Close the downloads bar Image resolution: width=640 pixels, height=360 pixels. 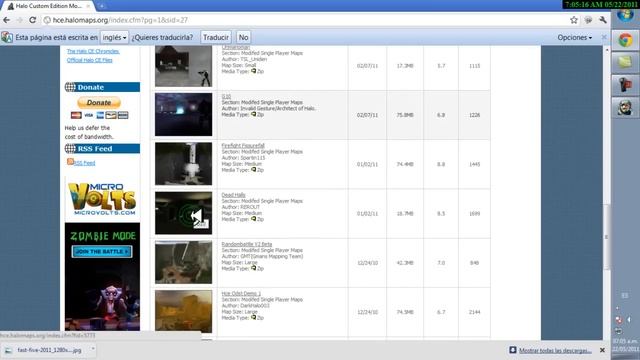(x=602, y=350)
